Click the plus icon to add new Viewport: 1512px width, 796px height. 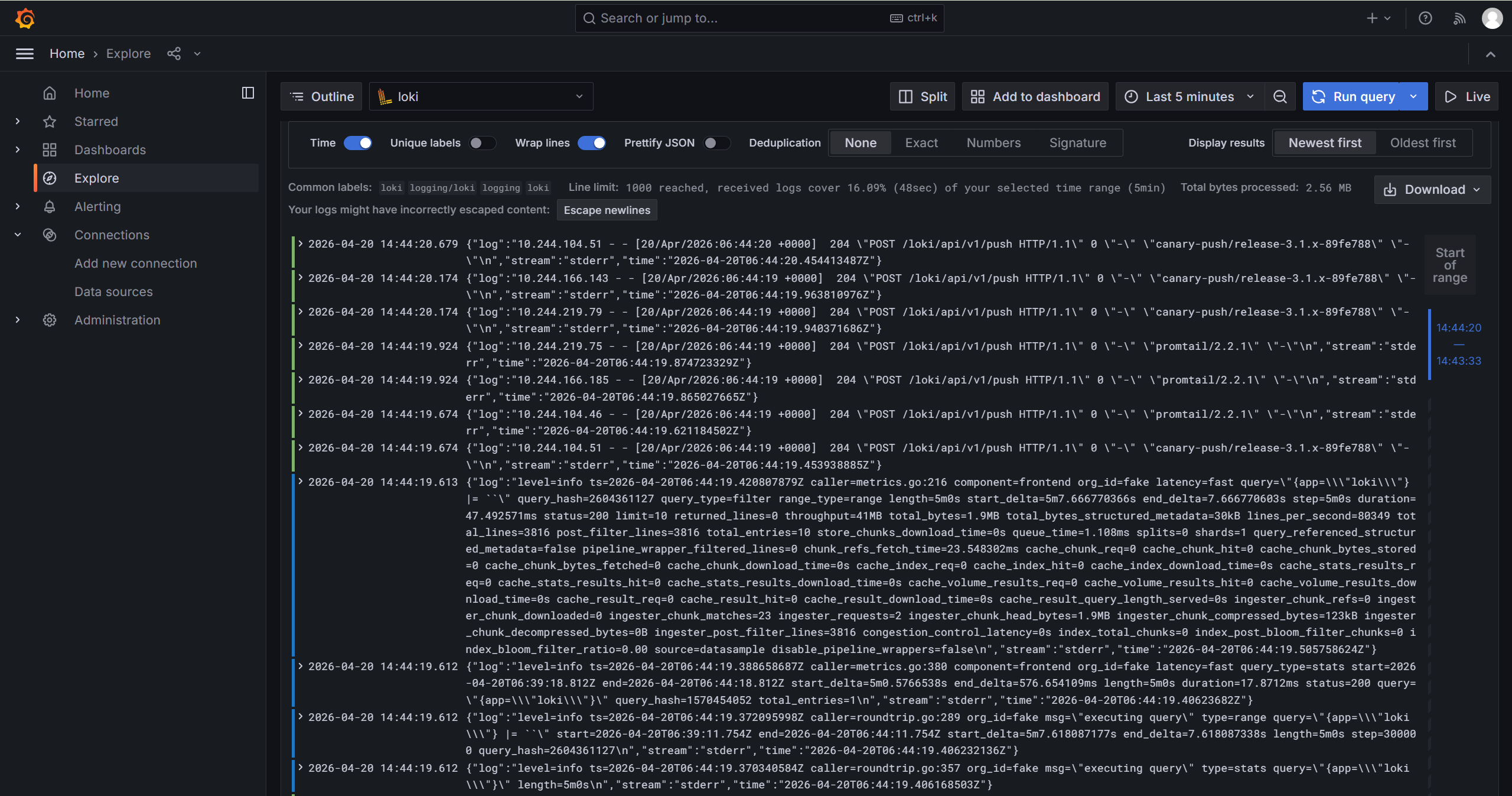click(1372, 18)
